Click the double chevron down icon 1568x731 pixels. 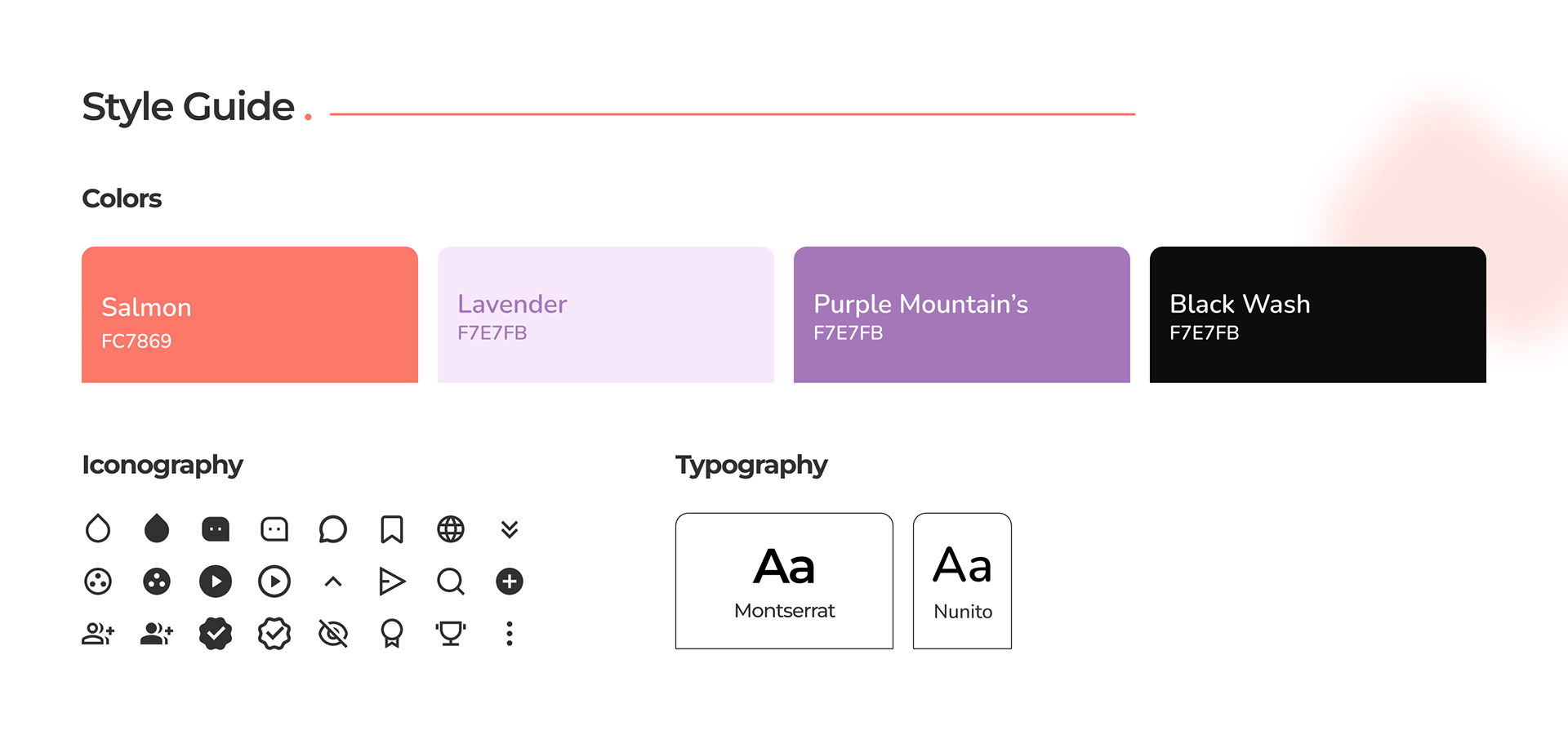pyautogui.click(x=510, y=529)
